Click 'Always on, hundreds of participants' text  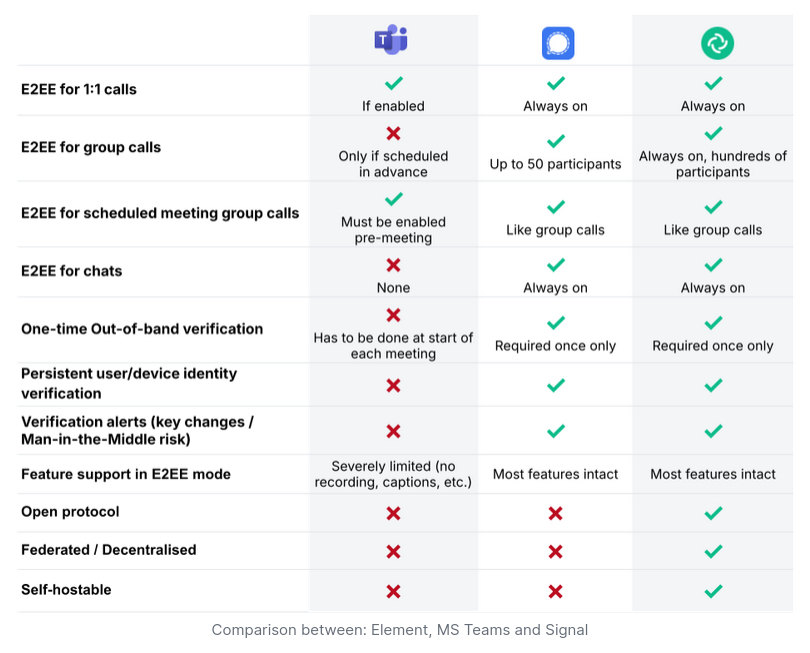tap(713, 164)
